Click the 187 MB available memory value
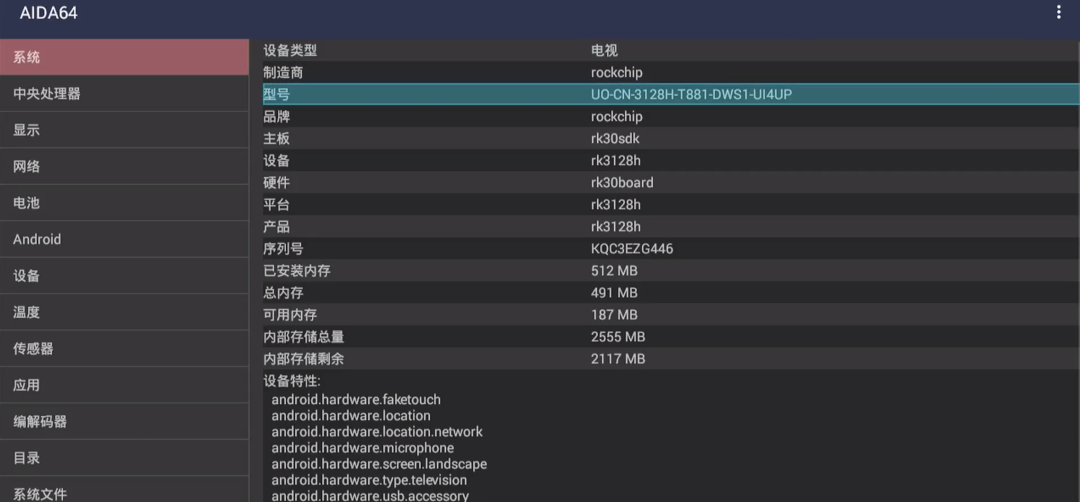 tap(614, 315)
